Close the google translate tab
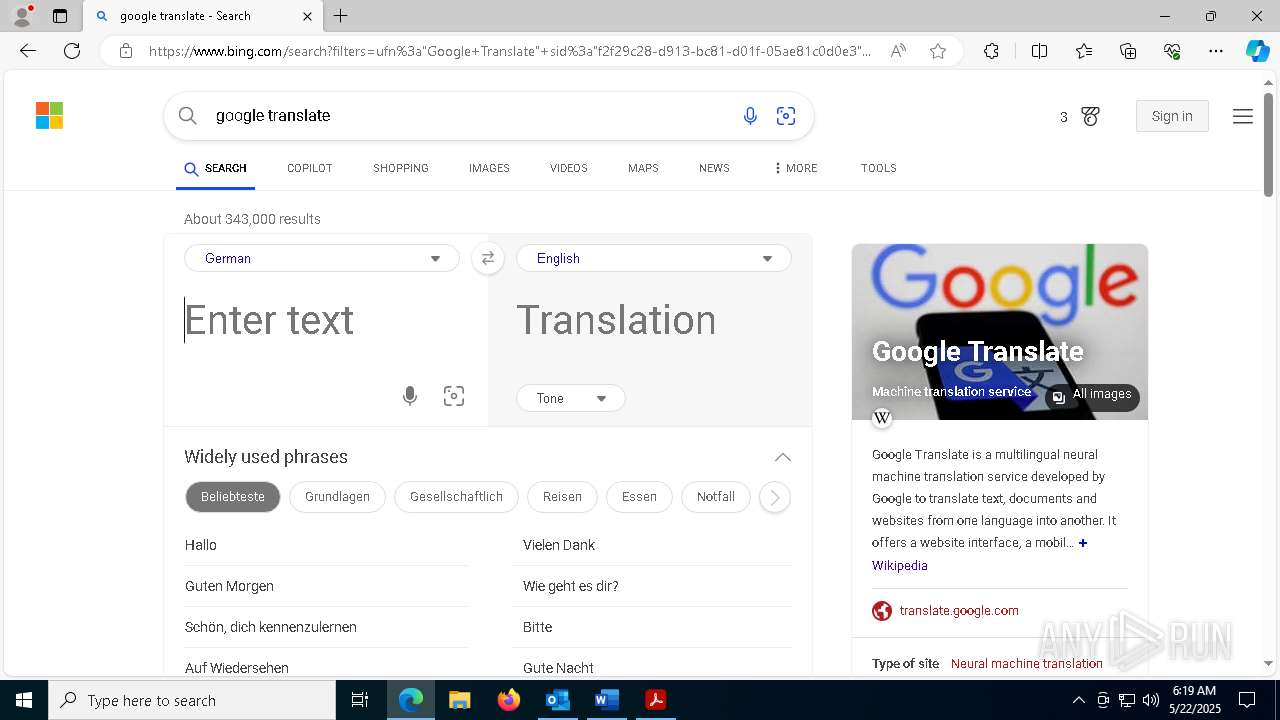The height and width of the screenshot is (720, 1280). [x=307, y=16]
